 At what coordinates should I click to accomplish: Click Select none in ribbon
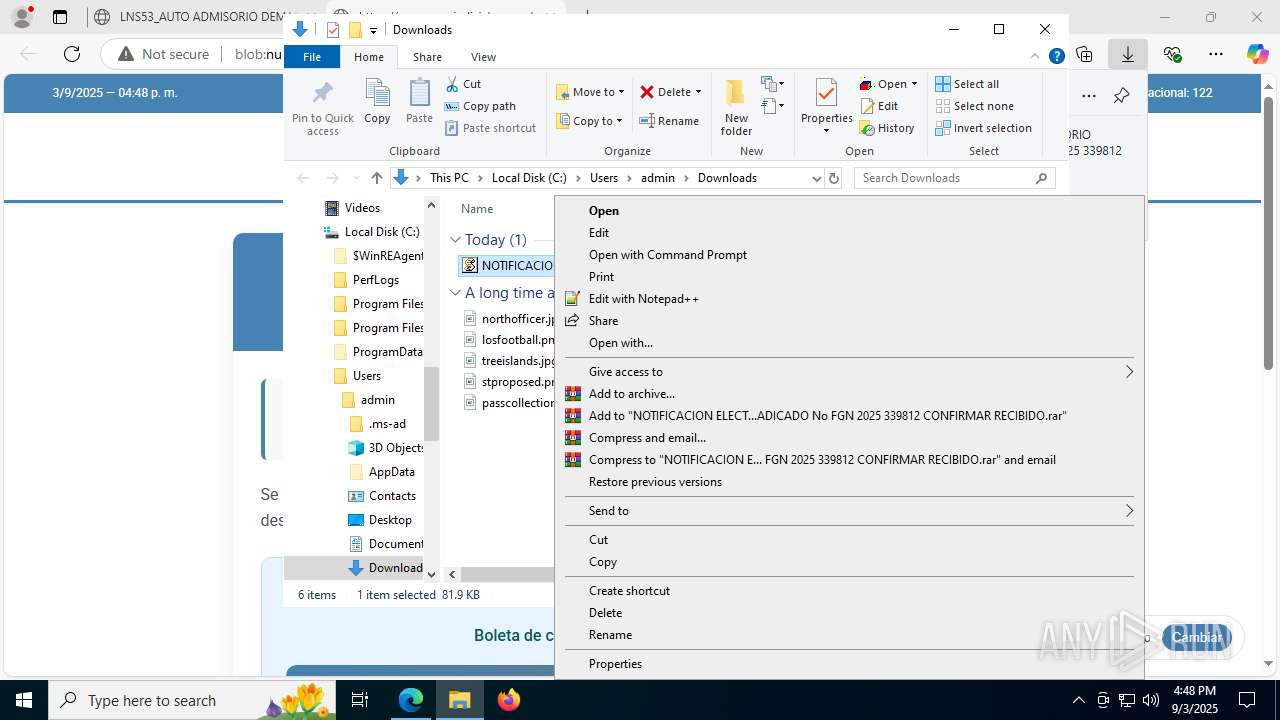[974, 106]
